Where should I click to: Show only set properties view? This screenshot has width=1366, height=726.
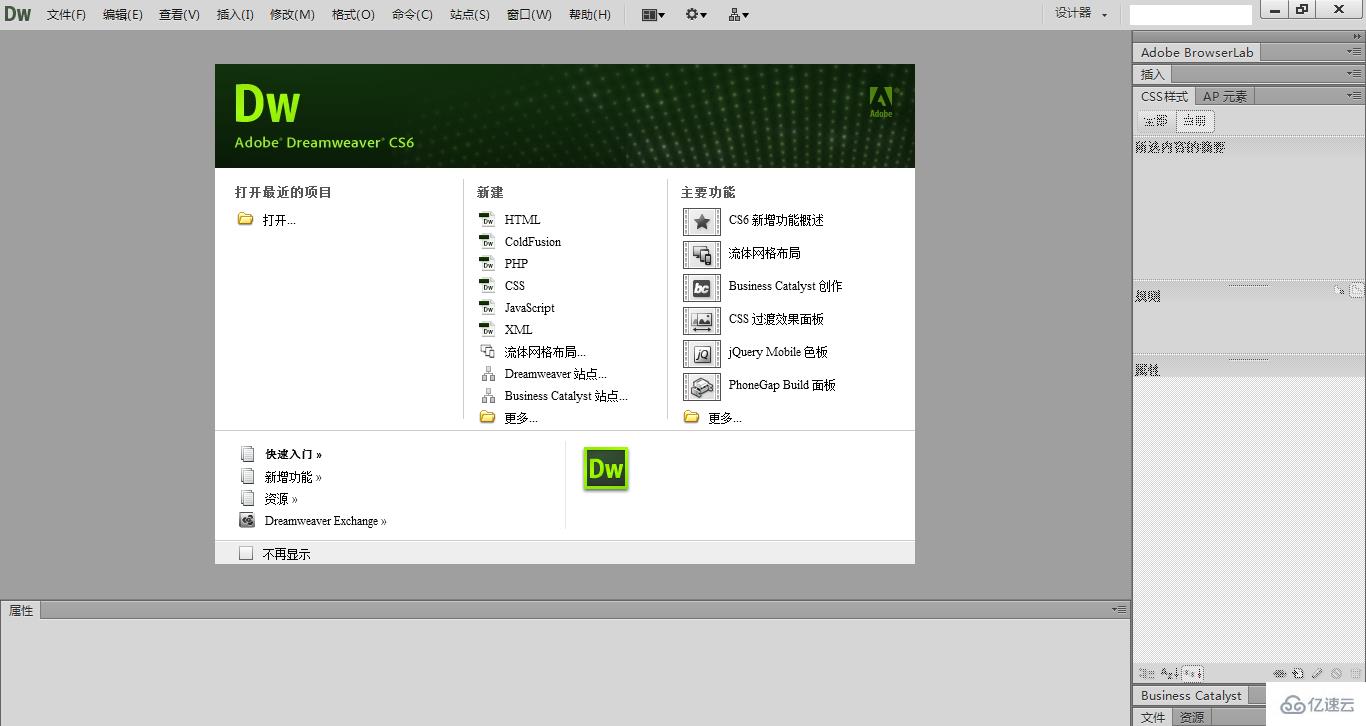tap(1192, 674)
